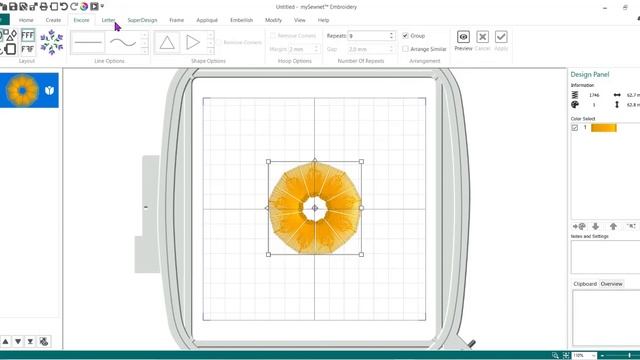
Task: Click the Undo arrow icon
Action: coord(64,7)
